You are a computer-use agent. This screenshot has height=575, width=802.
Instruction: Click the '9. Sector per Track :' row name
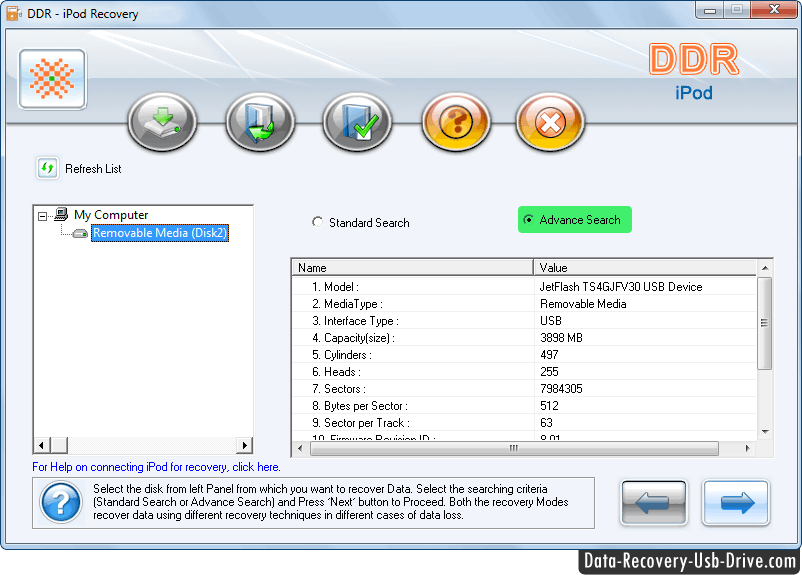coord(361,423)
